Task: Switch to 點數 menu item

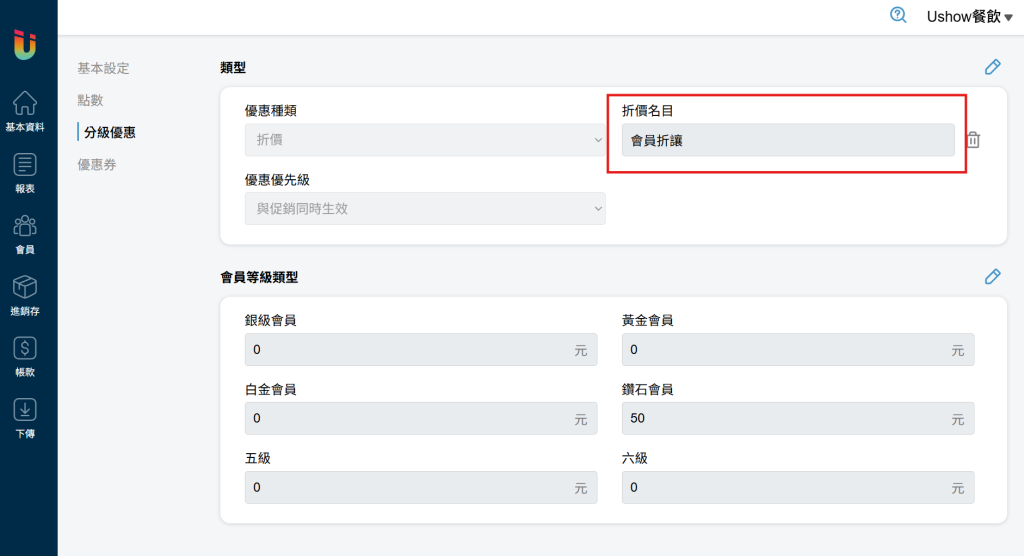Action: pyautogui.click(x=90, y=100)
